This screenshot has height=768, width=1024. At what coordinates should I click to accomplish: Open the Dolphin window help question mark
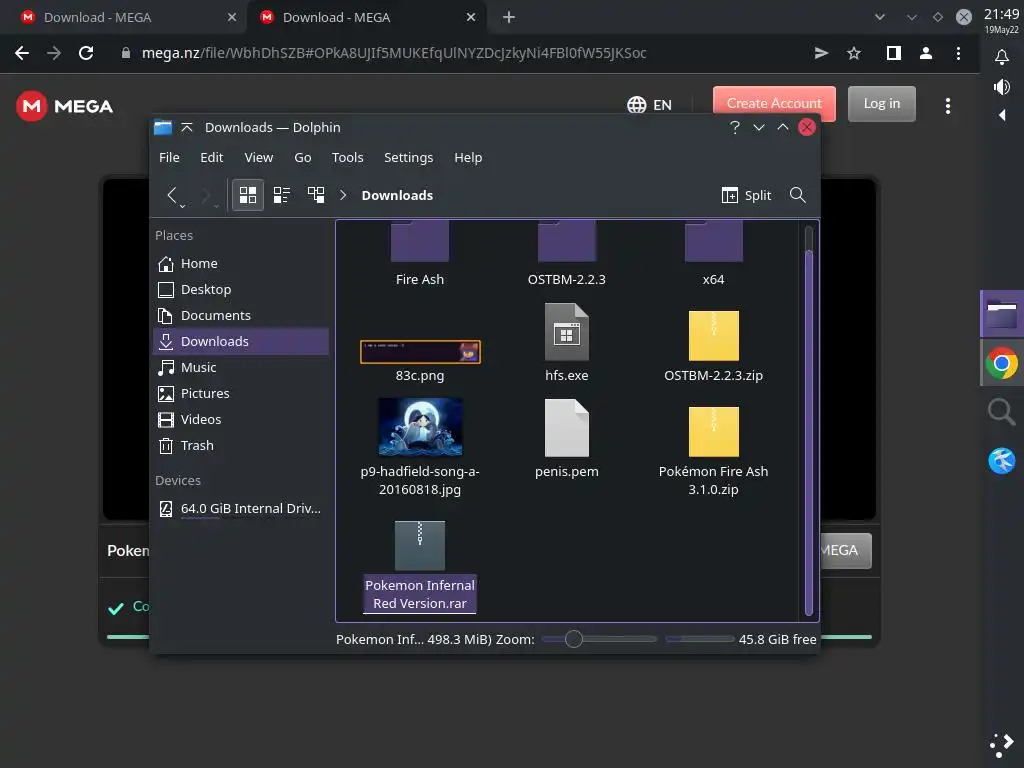pyautogui.click(x=735, y=127)
